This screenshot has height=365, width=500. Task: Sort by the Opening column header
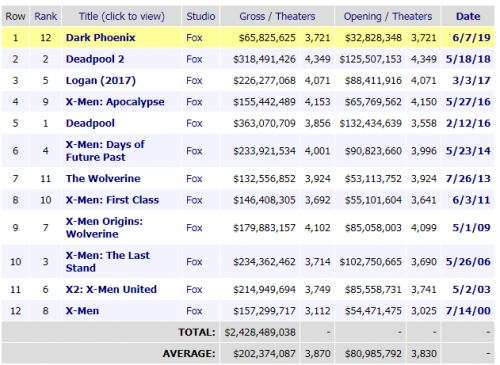click(x=362, y=16)
